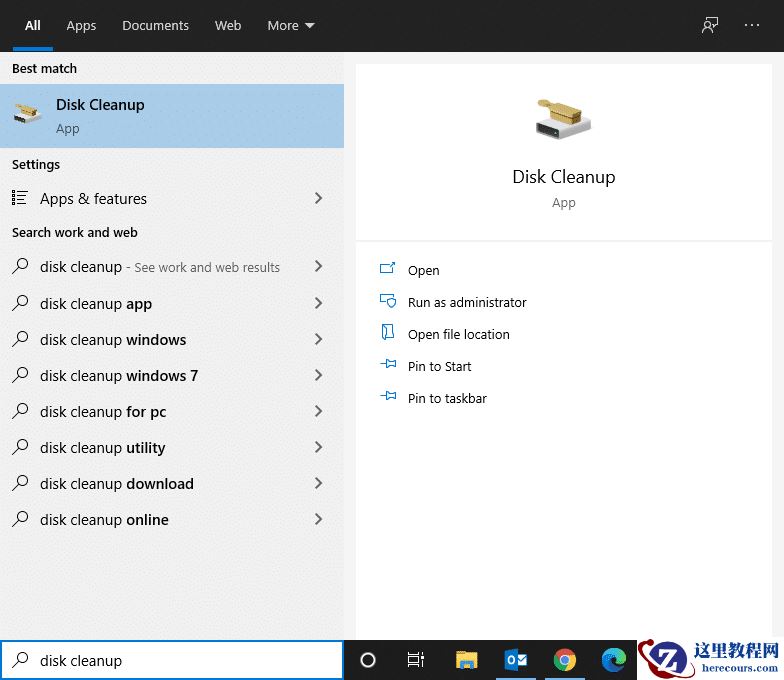Expand the Apps & features result arrow
Image resolution: width=784 pixels, height=680 pixels.
[x=318, y=199]
